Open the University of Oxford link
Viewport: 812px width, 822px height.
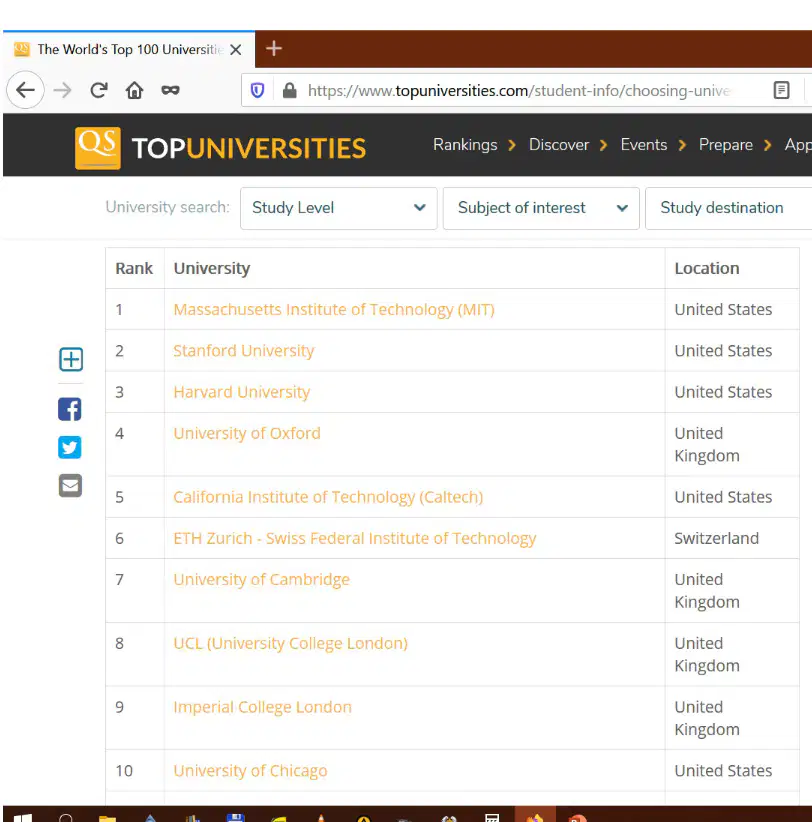[247, 433]
